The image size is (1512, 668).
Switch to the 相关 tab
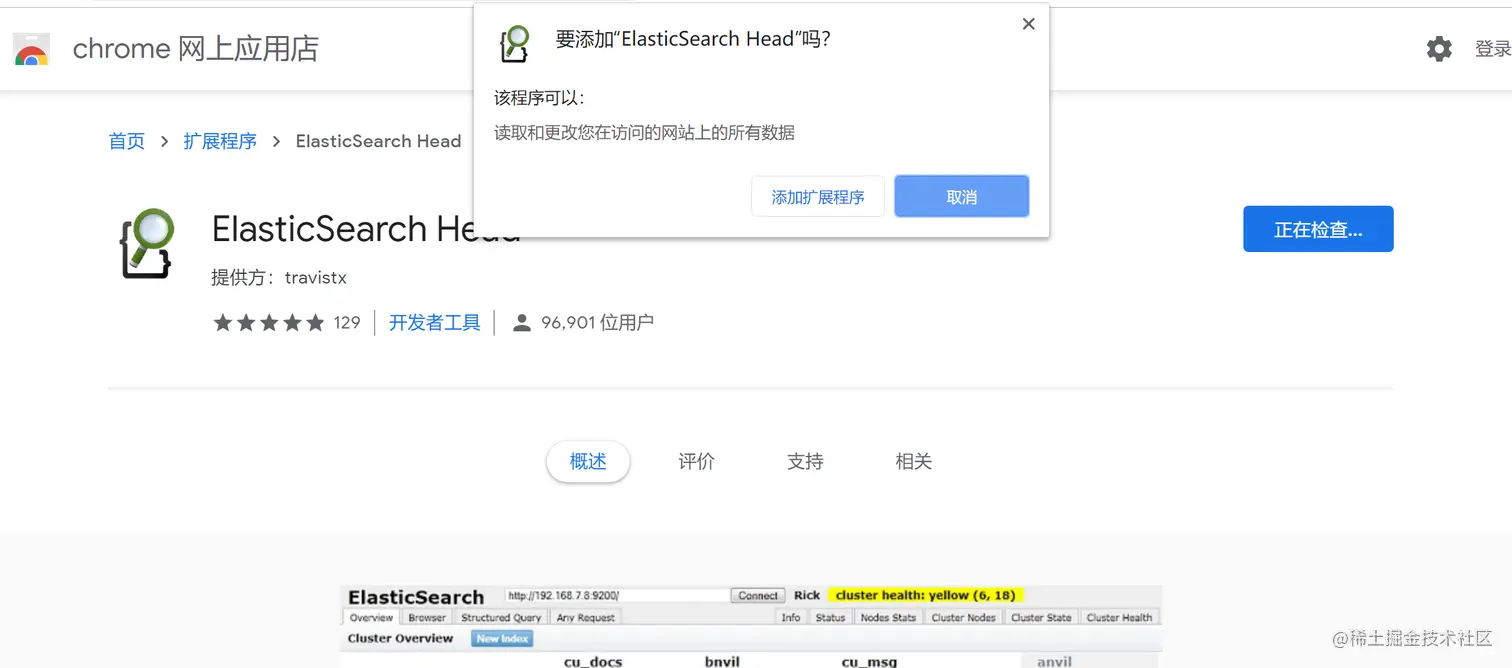pos(914,461)
